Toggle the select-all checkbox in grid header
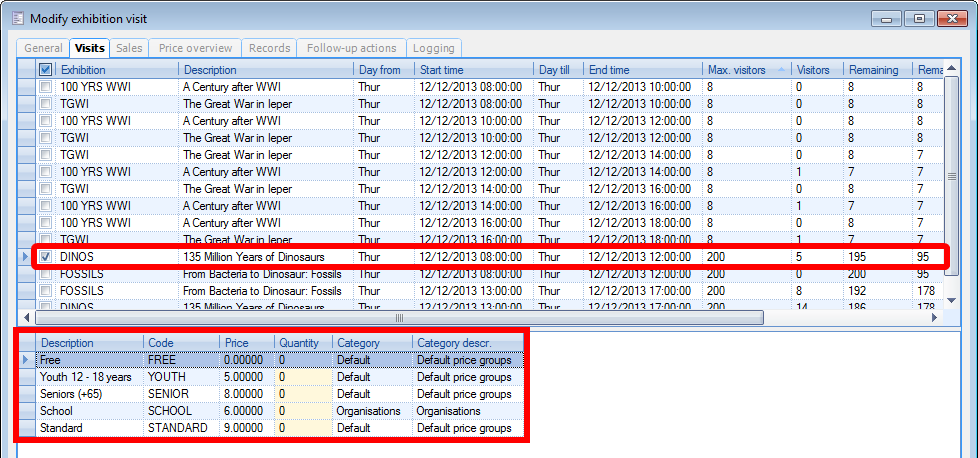 click(x=46, y=70)
